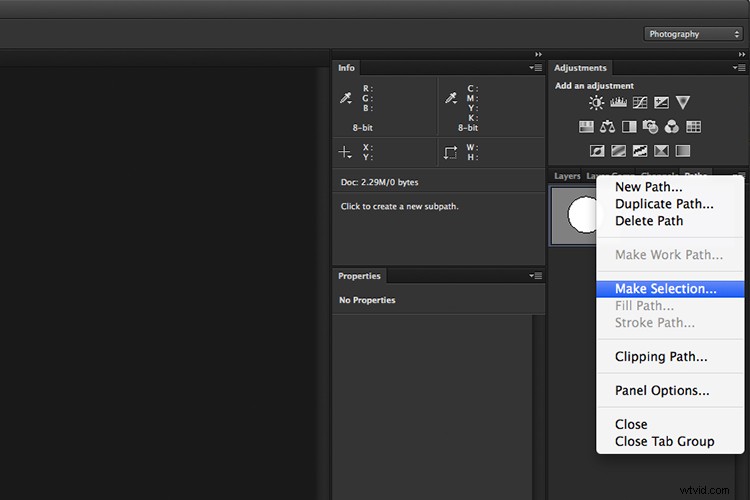Add an Invert adjustment
This screenshot has height=500, width=750.
point(596,151)
